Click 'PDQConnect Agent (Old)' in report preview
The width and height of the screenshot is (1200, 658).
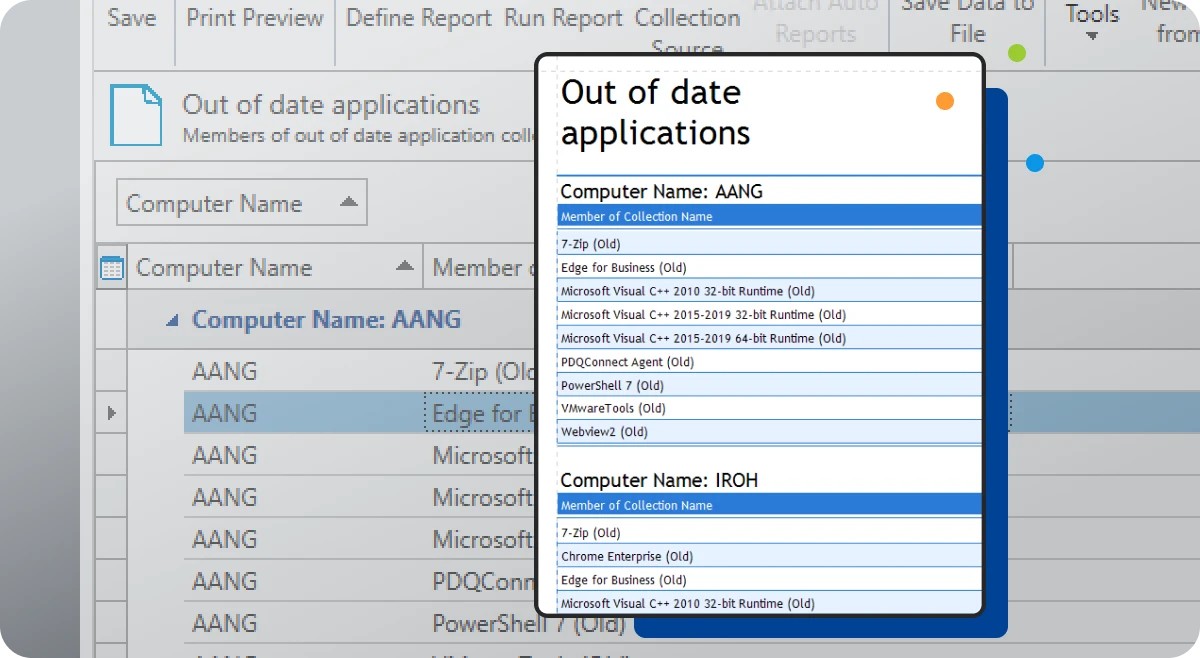(x=627, y=362)
